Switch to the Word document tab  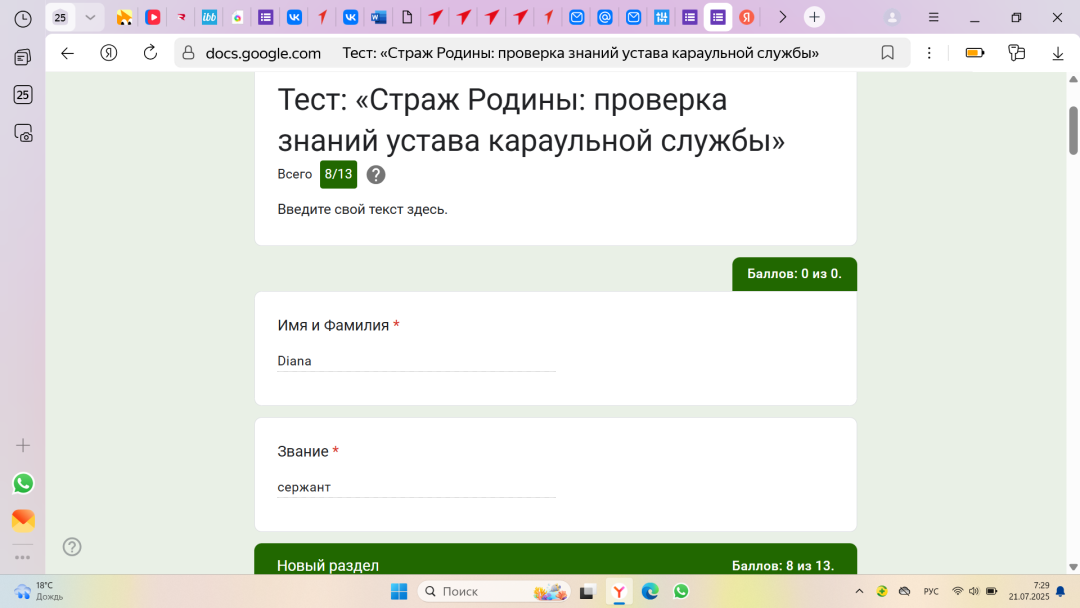click(x=378, y=17)
